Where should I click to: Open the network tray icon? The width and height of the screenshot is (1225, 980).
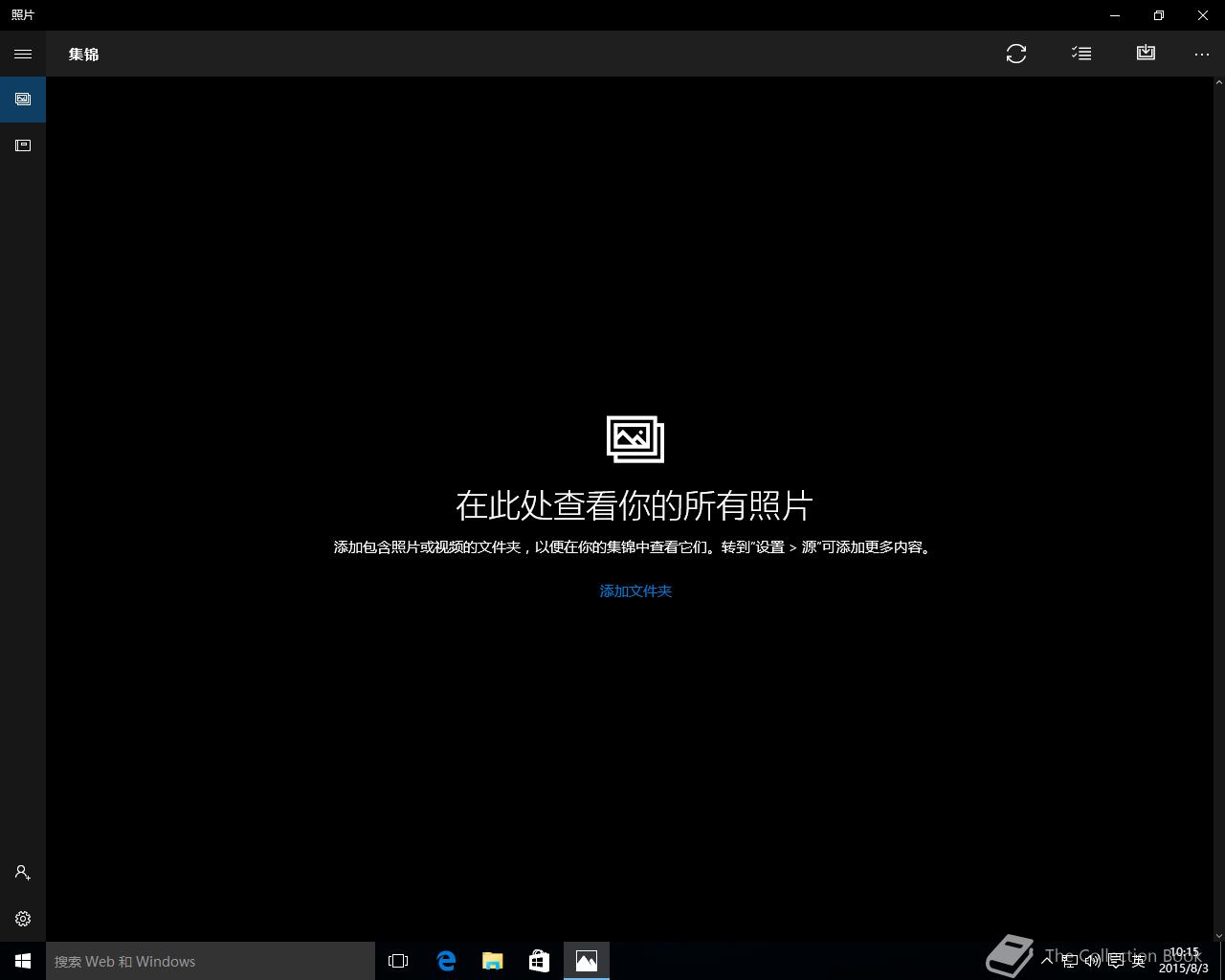pos(1070,961)
